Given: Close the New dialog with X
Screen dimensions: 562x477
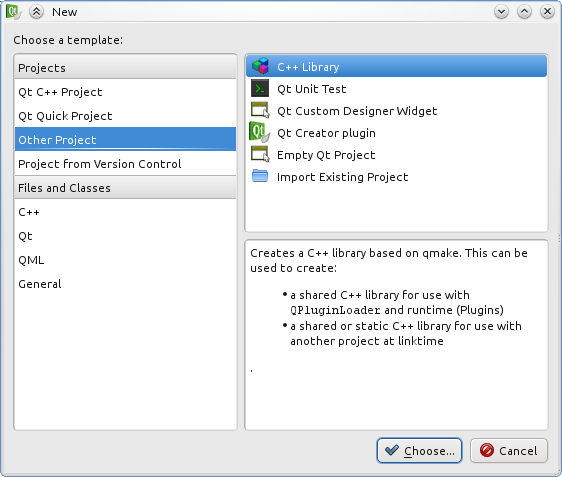Looking at the screenshot, I should pos(547,12).
